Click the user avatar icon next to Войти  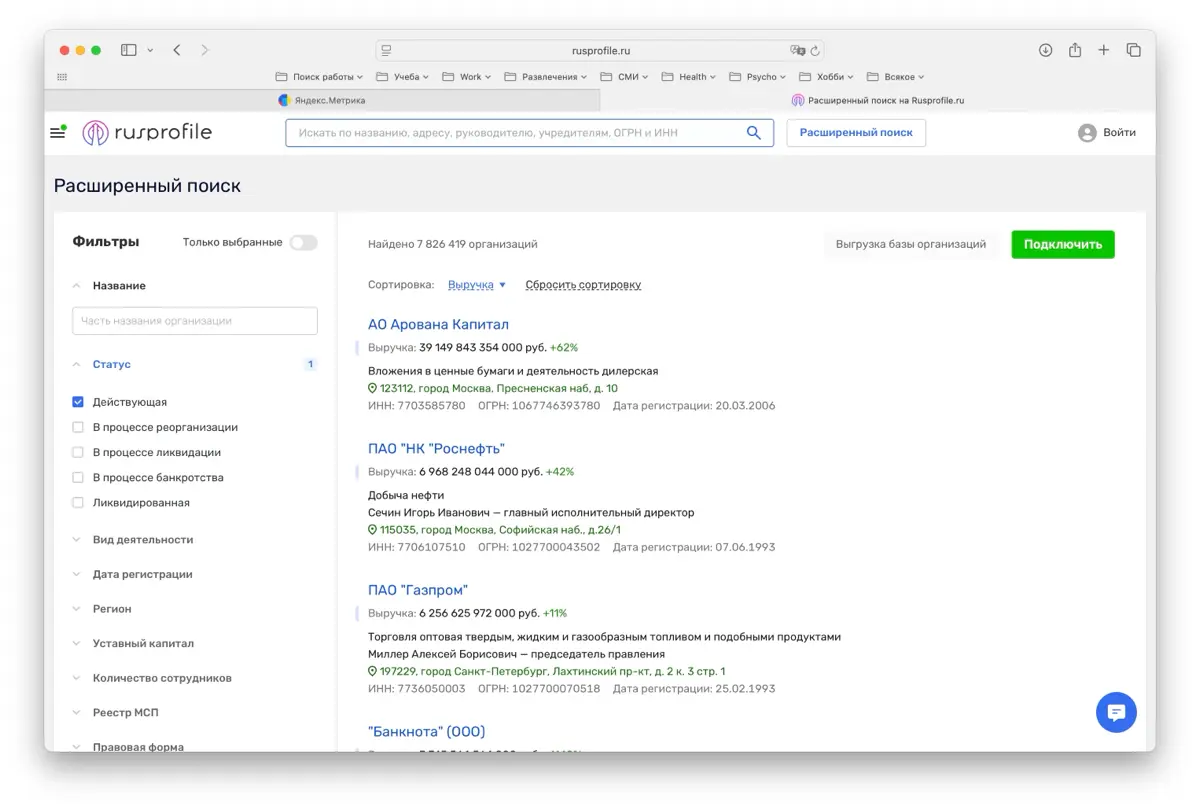point(1087,133)
